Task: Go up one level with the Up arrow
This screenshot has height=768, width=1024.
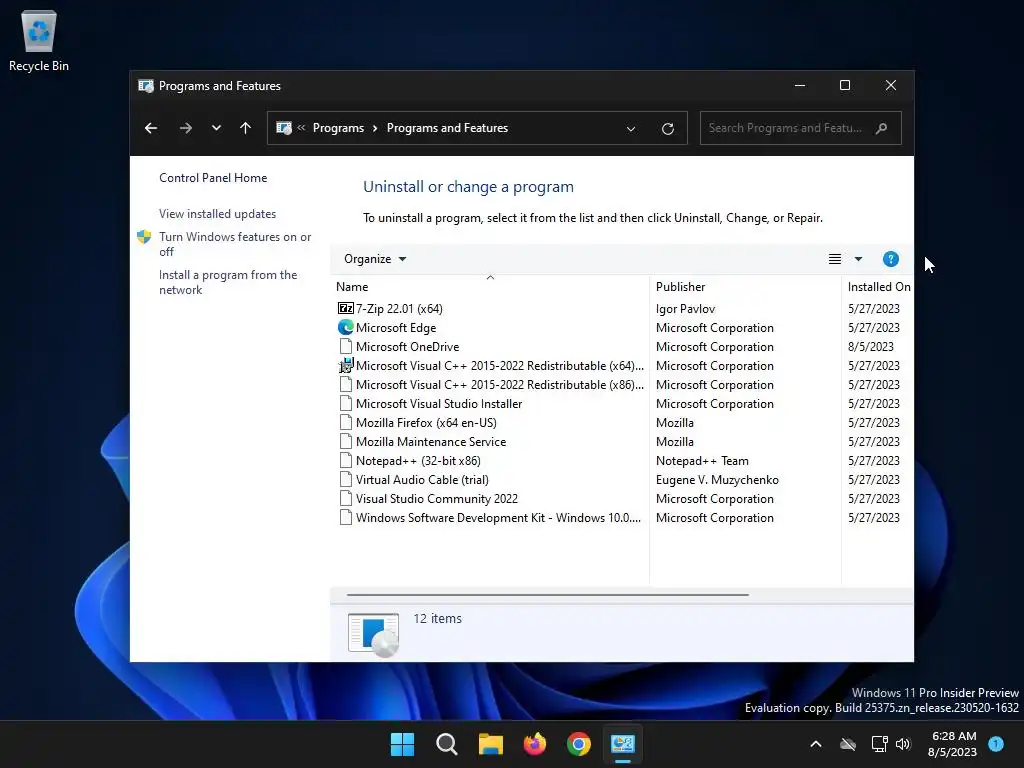Action: click(x=246, y=128)
